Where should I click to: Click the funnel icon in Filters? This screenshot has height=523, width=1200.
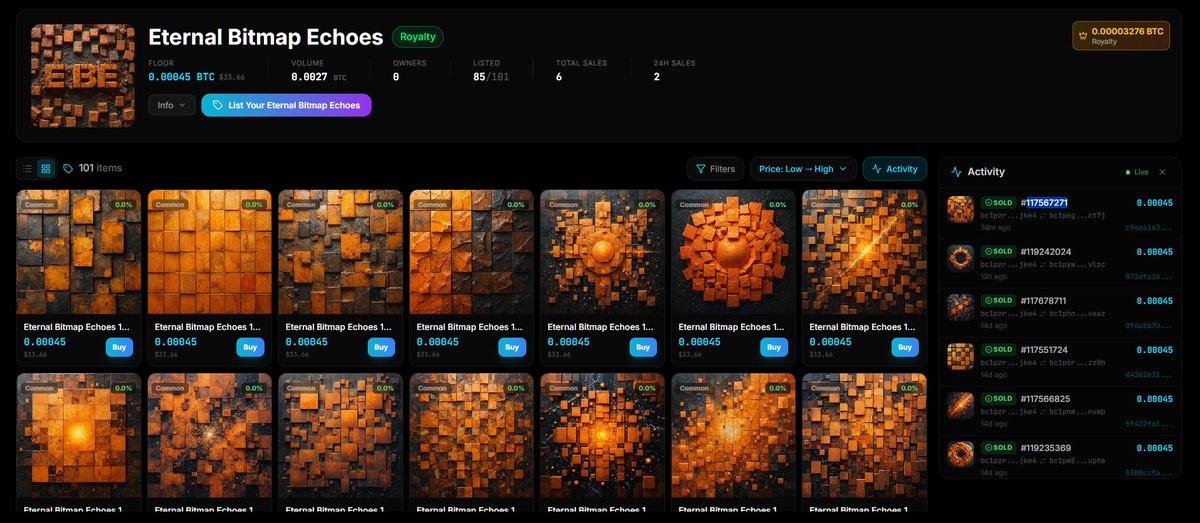tap(700, 169)
